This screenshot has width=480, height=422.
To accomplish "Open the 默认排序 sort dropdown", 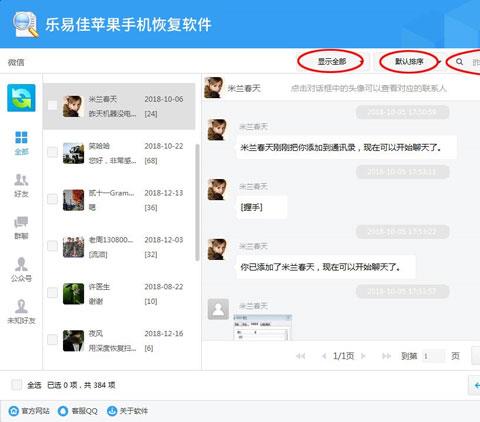I will pos(409,62).
